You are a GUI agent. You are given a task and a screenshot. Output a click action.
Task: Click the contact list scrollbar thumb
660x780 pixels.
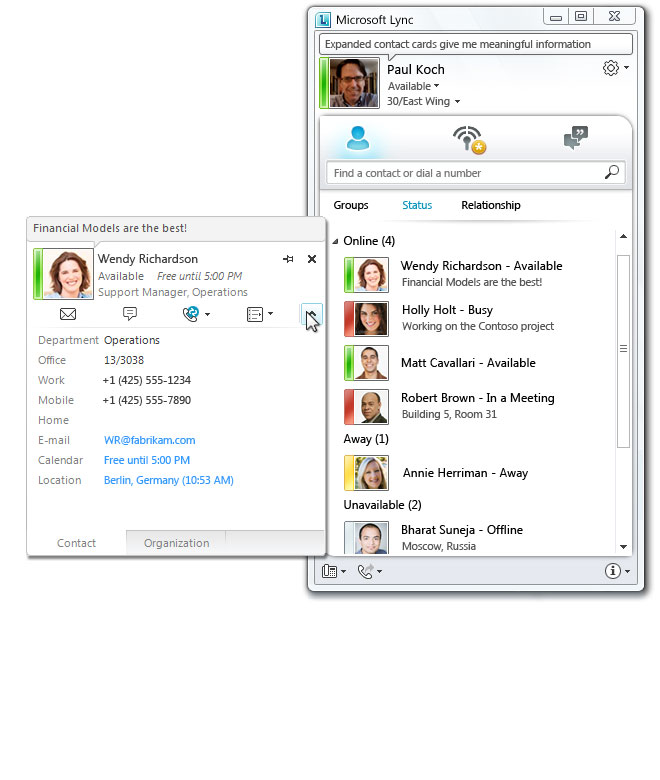click(x=623, y=351)
